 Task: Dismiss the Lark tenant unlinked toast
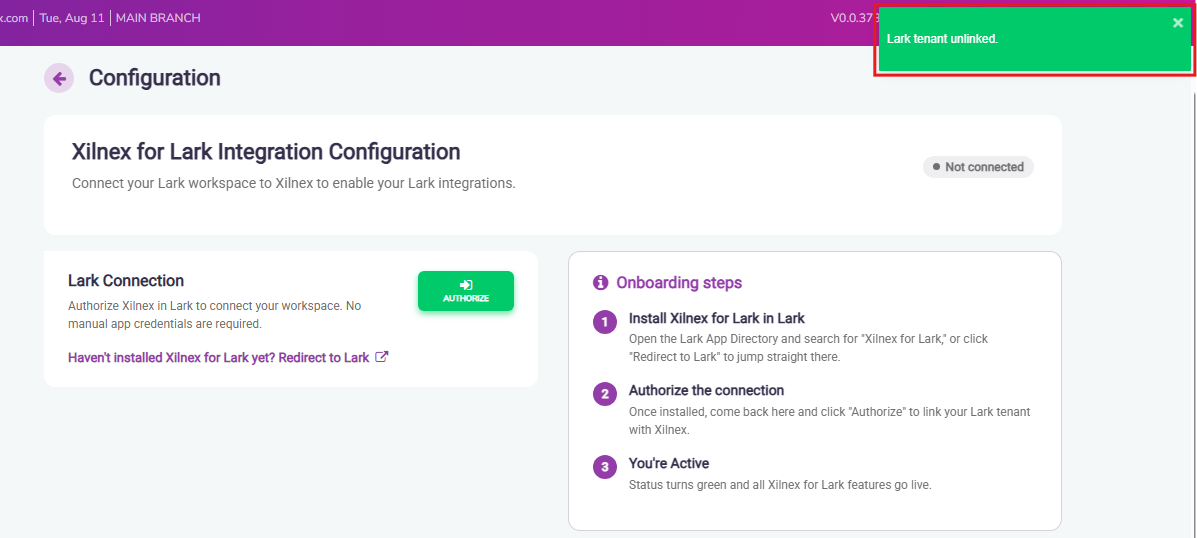tap(1177, 23)
